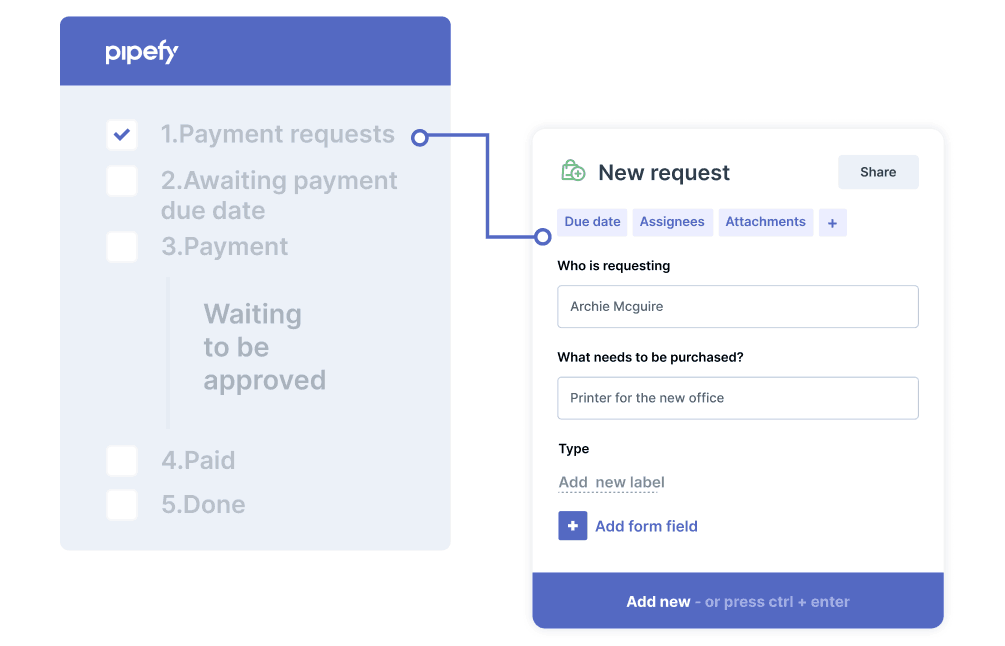Uncheck the Payment requests checkbox
This screenshot has width=1005, height=646.
click(x=122, y=134)
